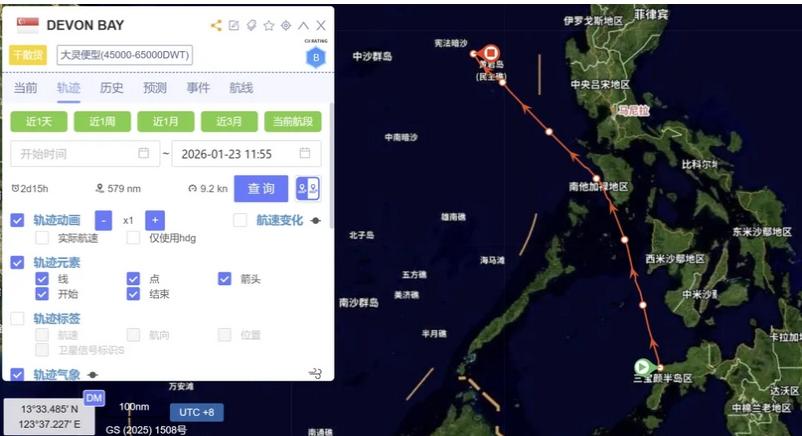Viewport: 802px width, 436px height.
Task: Switch to the 航线 tab
Action: tap(241, 88)
